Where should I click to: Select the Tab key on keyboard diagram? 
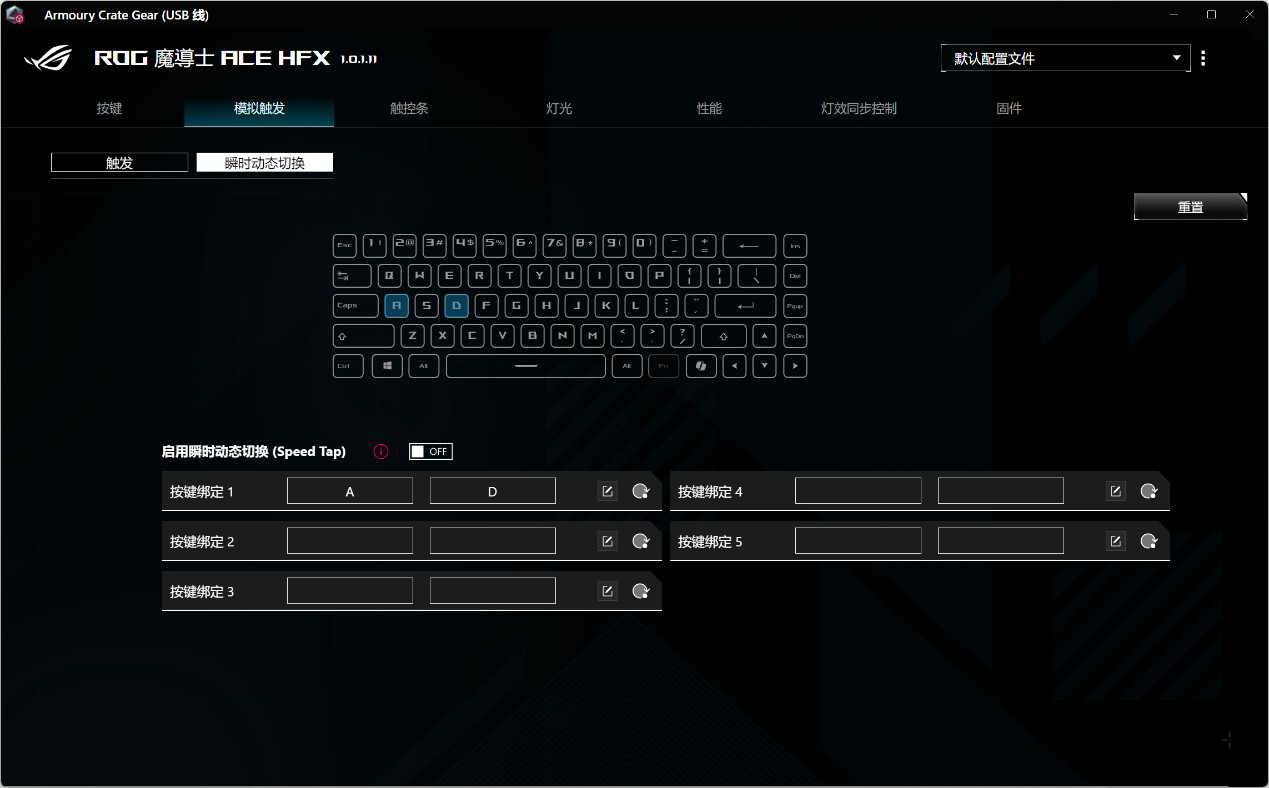(x=352, y=276)
